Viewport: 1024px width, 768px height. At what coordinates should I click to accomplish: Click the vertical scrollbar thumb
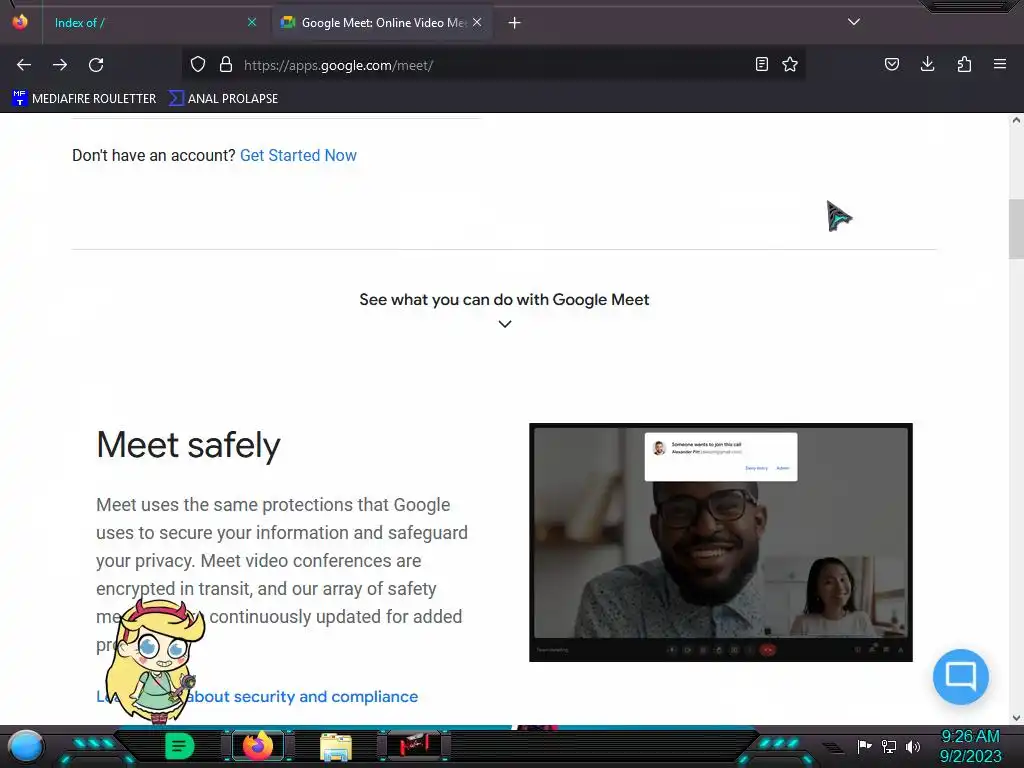(x=1016, y=229)
